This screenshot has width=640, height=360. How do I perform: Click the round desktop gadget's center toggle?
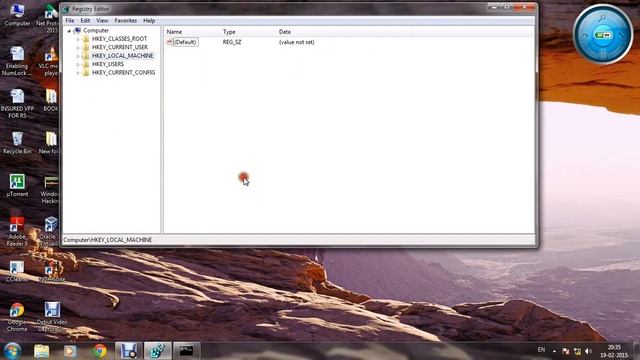click(603, 35)
